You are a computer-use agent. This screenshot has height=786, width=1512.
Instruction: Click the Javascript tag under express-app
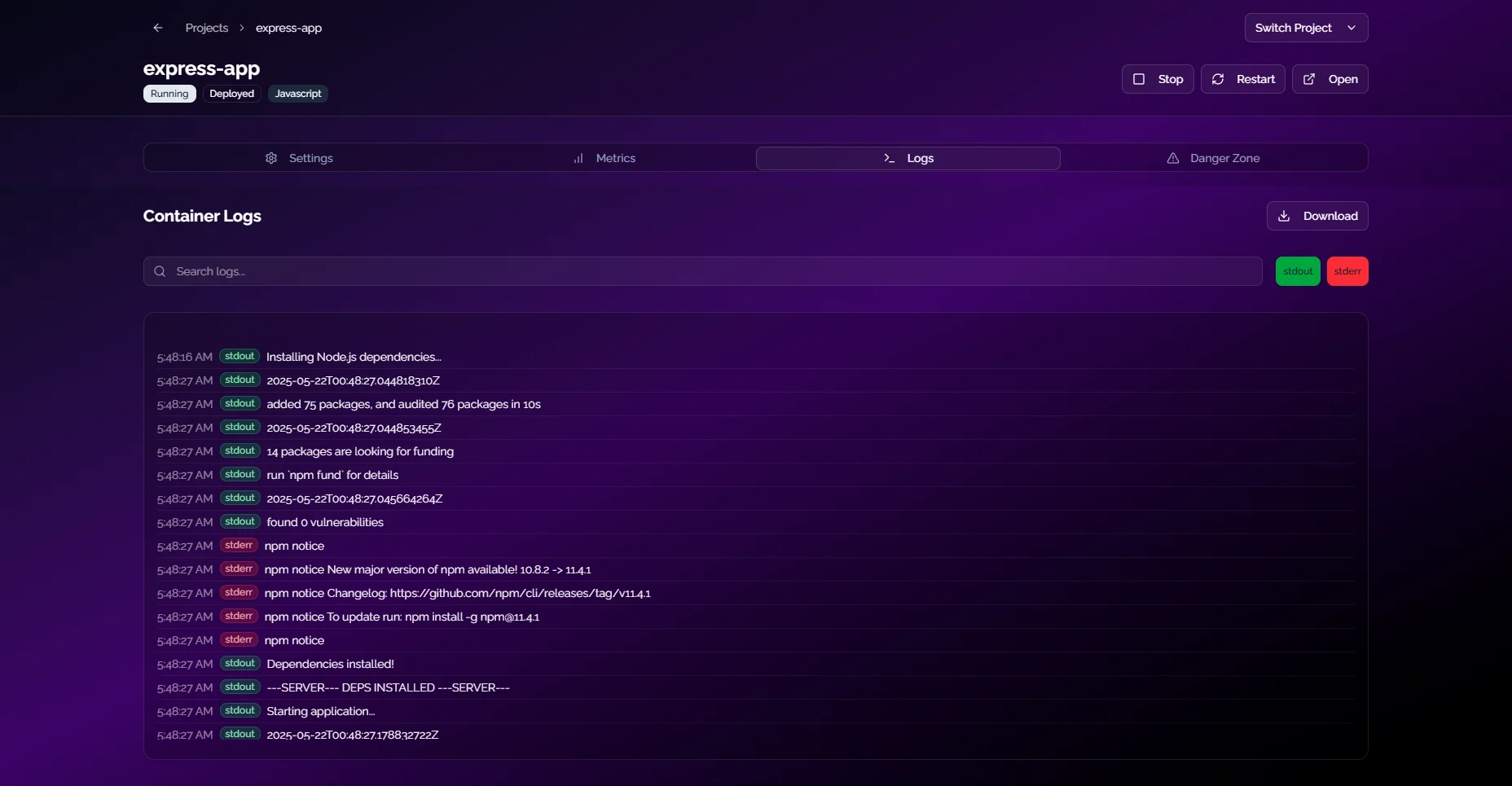coord(297,93)
